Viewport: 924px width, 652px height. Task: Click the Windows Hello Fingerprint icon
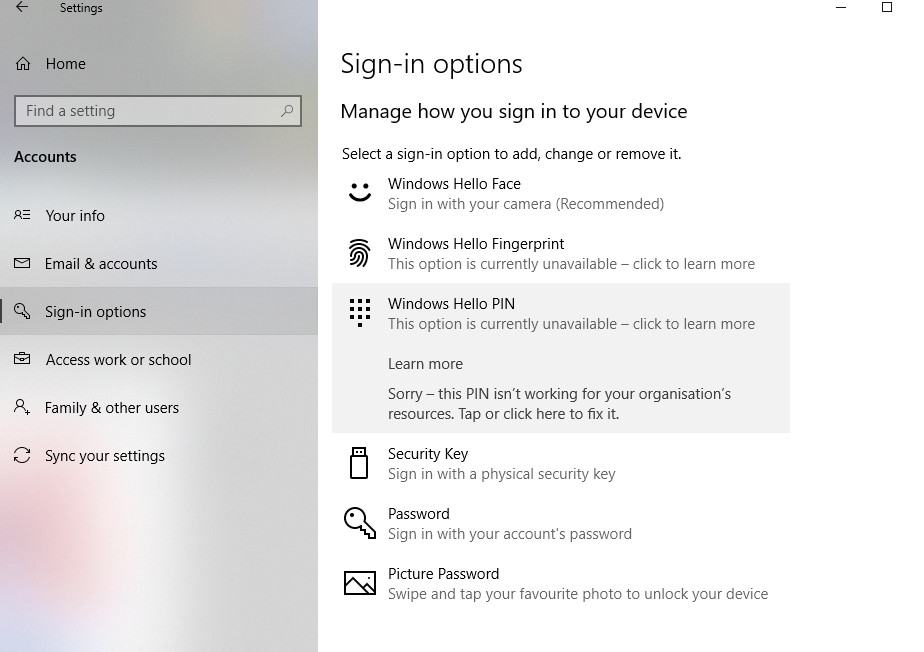pyautogui.click(x=359, y=253)
